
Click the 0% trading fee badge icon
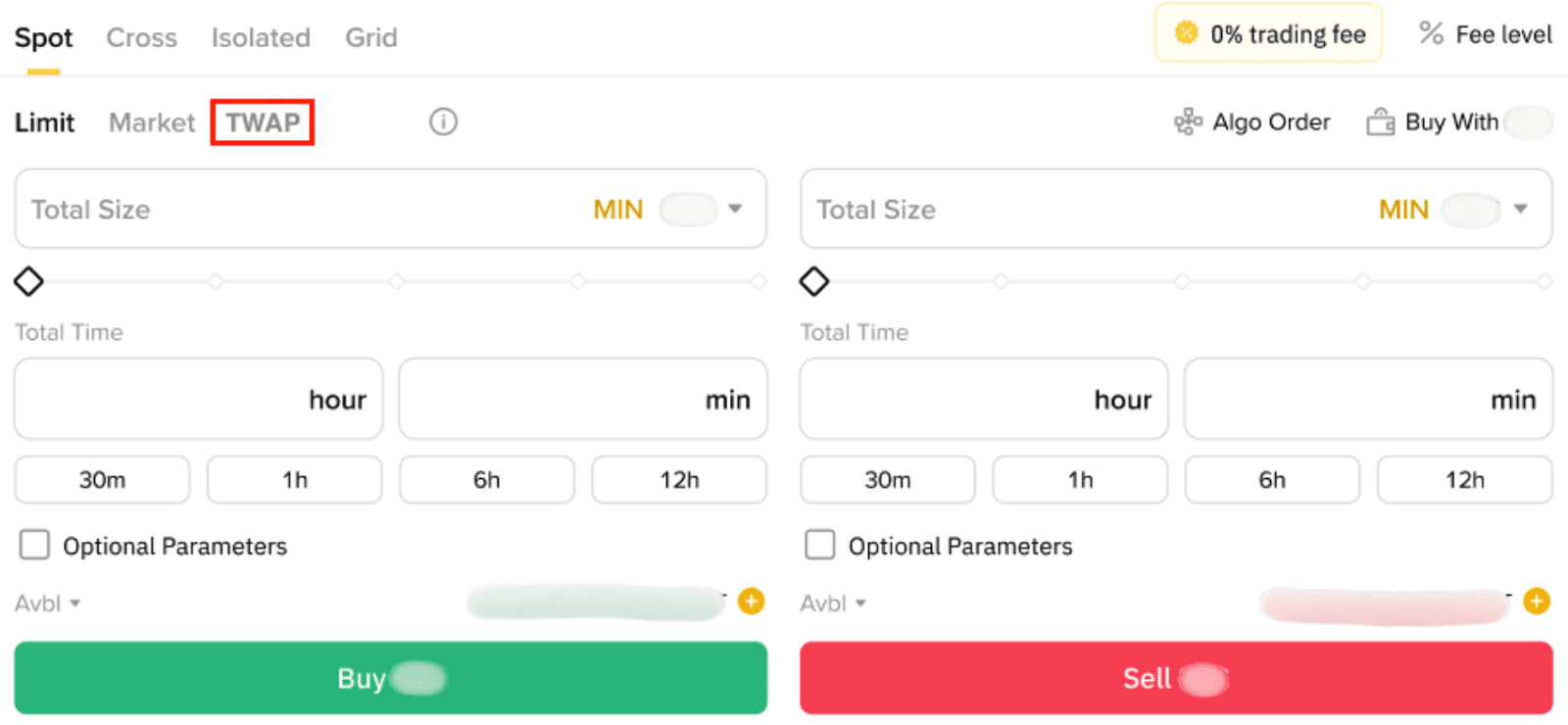[1186, 34]
